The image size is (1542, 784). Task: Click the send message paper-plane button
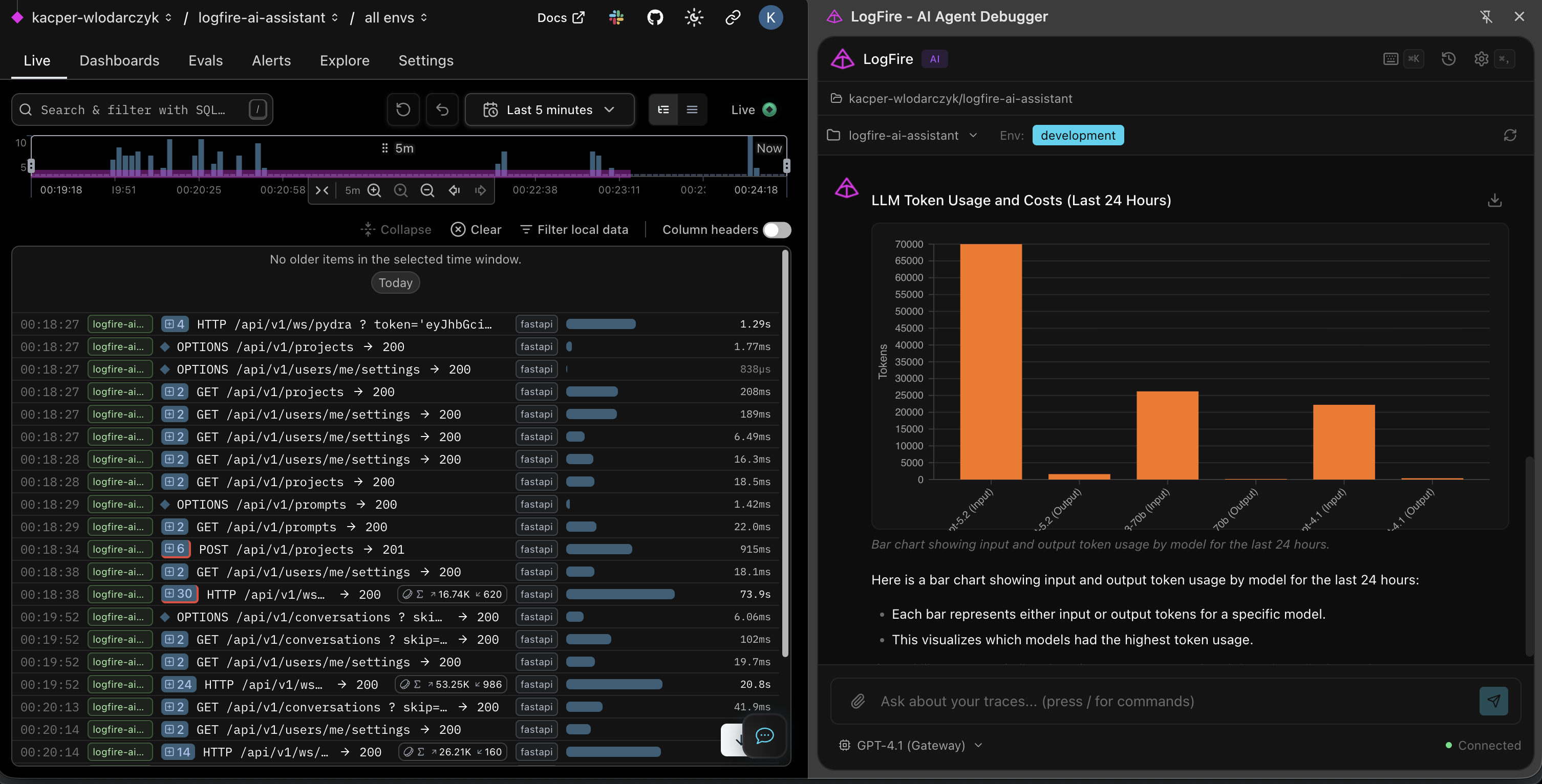point(1493,701)
